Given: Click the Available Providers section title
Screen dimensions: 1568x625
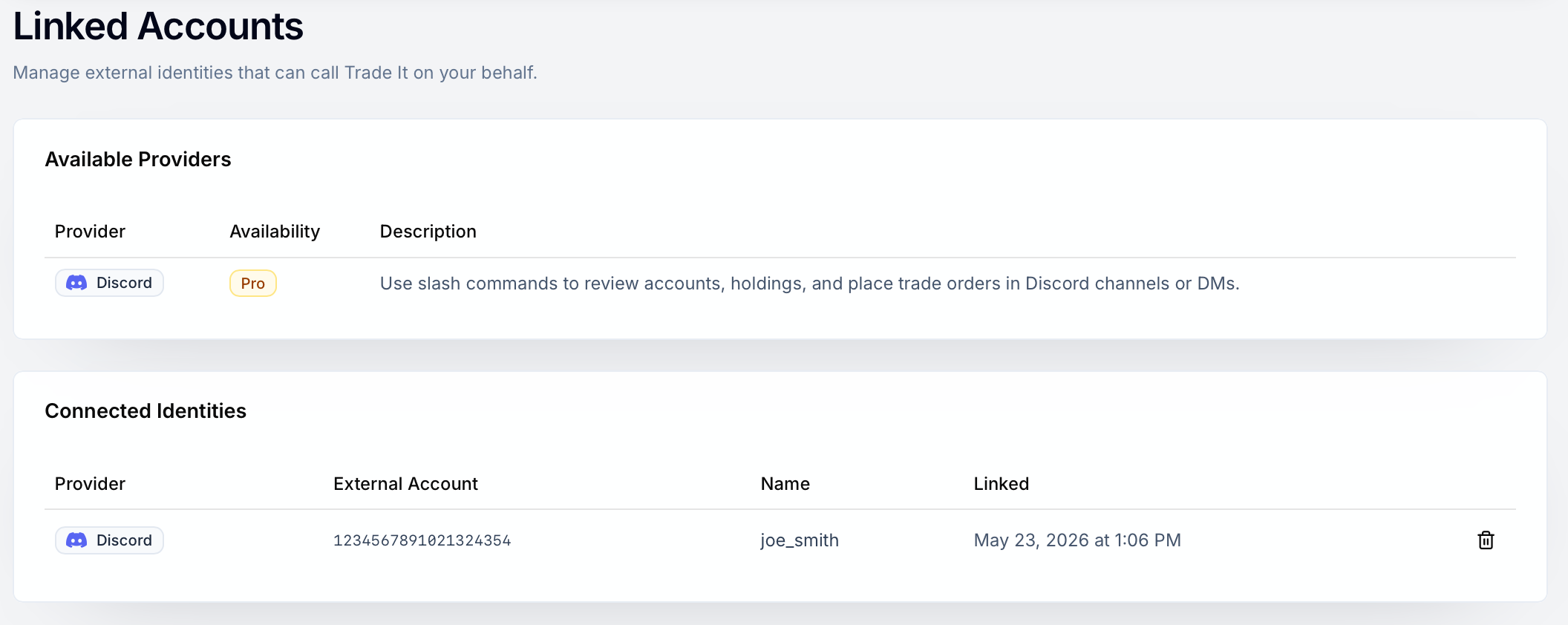Looking at the screenshot, I should [x=138, y=160].
